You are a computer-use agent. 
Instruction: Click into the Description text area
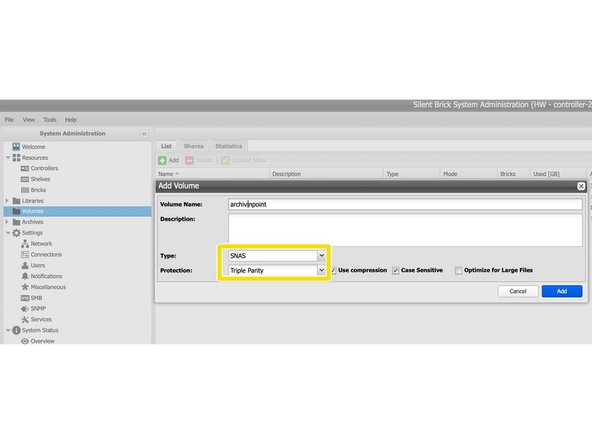click(405, 230)
